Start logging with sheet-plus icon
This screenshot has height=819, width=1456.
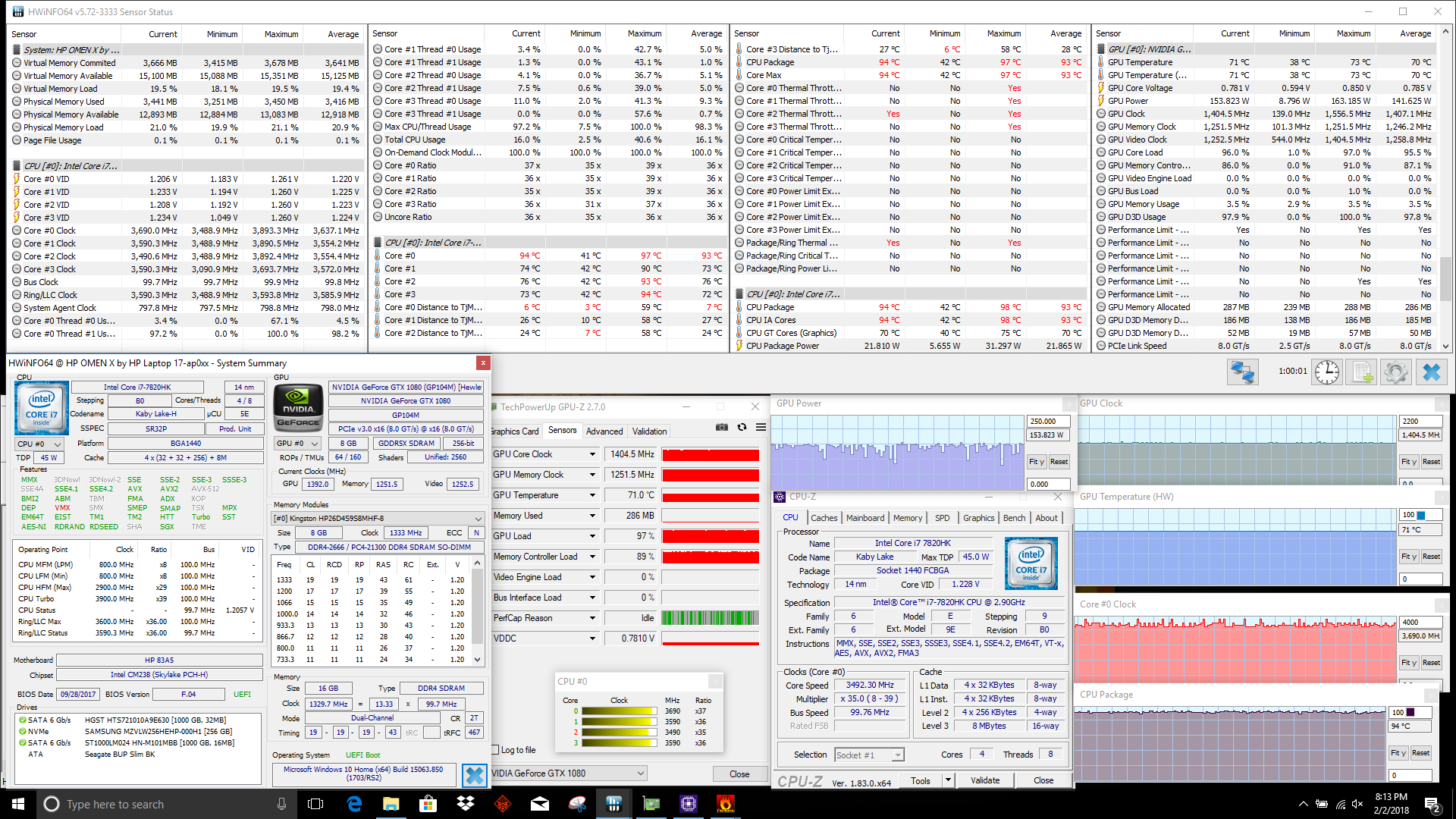point(1363,372)
